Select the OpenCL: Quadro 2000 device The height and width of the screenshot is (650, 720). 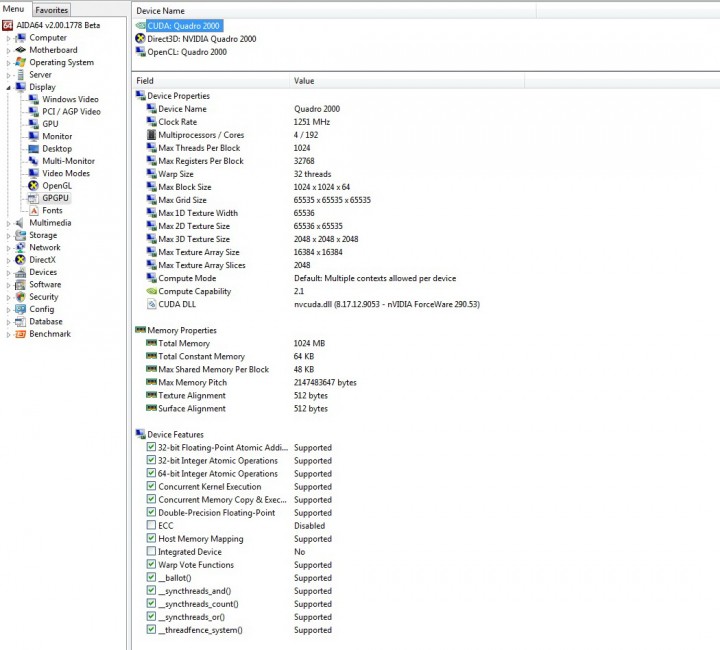(x=187, y=52)
